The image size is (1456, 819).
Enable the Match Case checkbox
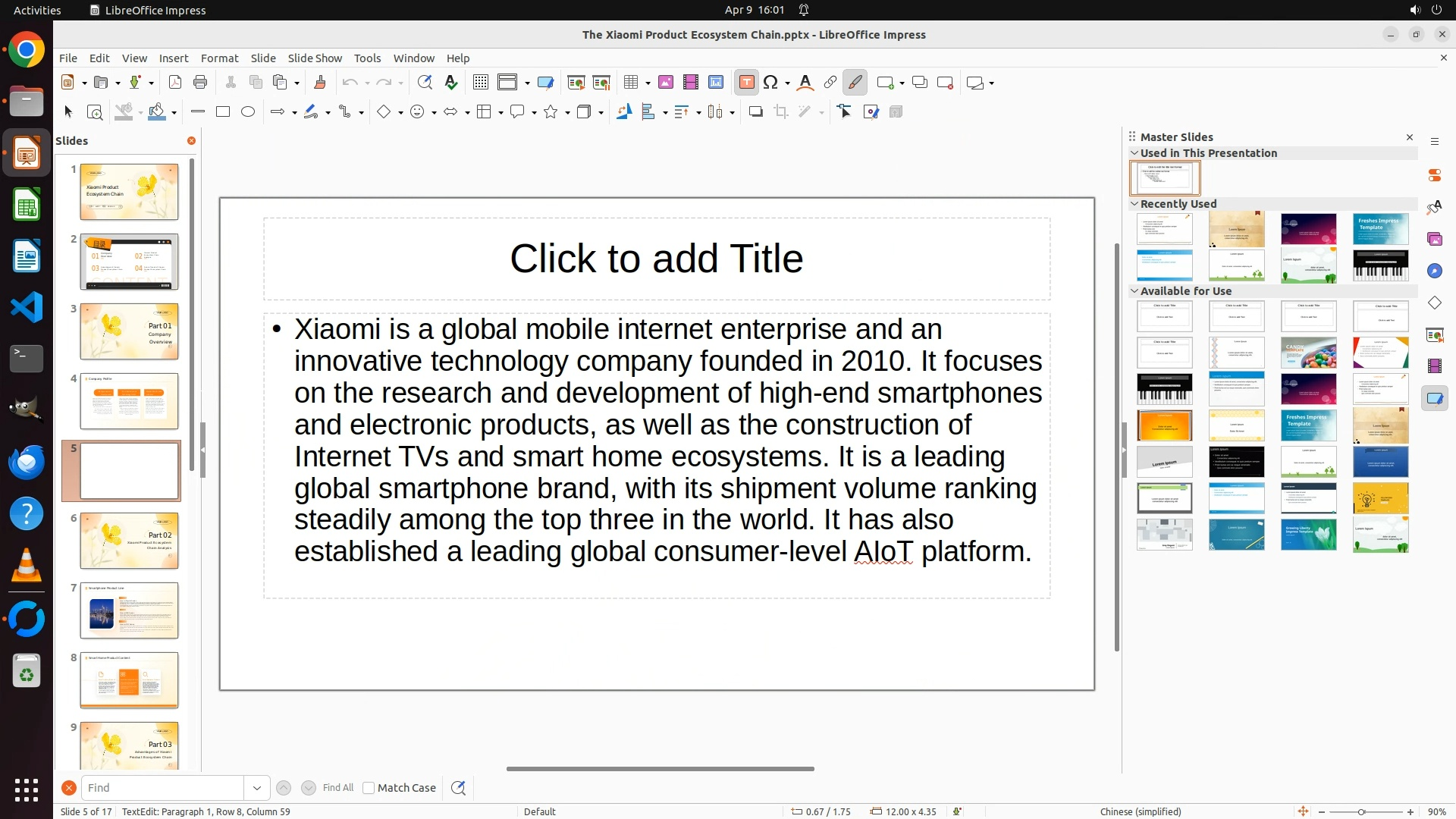pyautogui.click(x=369, y=788)
